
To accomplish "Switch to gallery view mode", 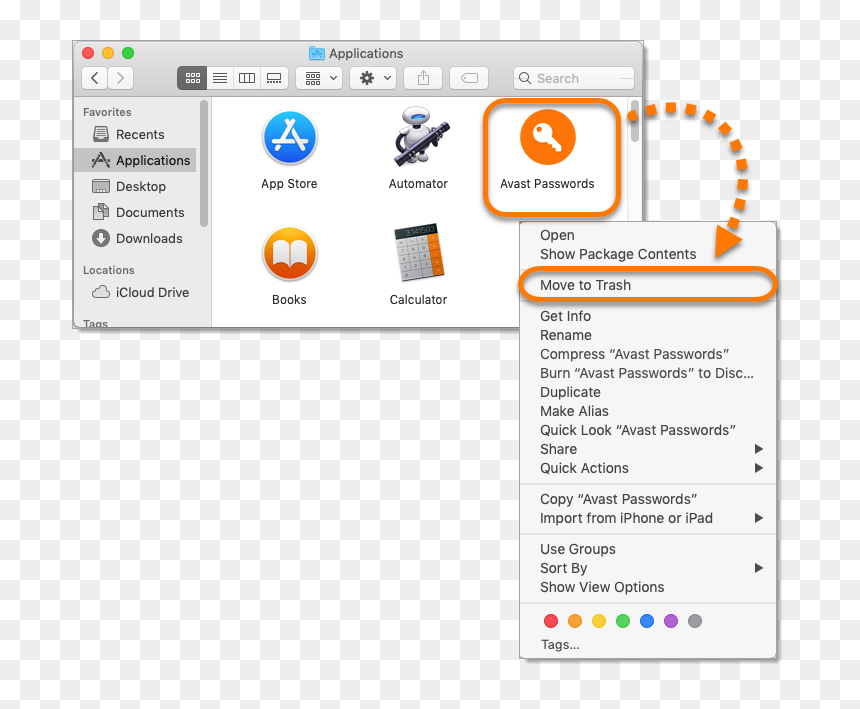I will point(274,78).
